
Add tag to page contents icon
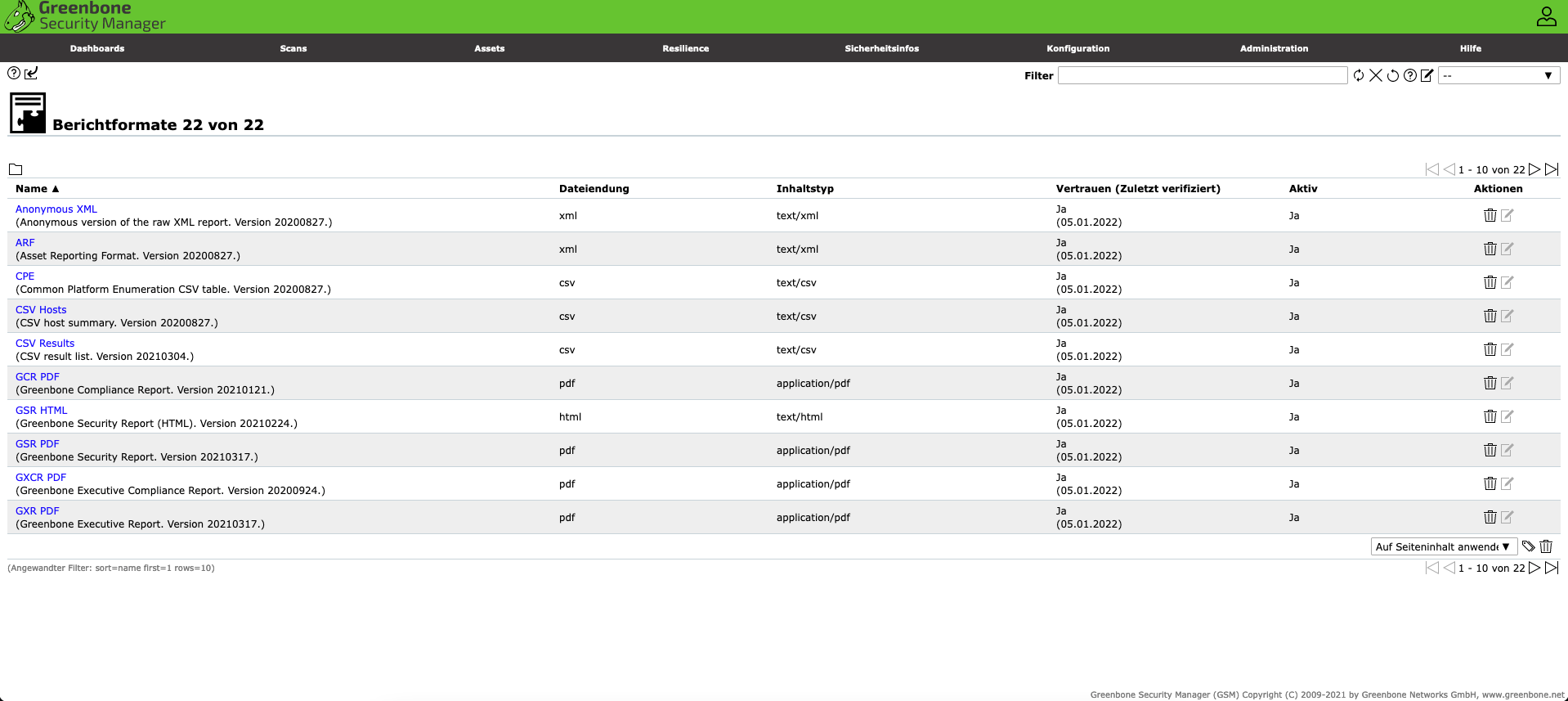click(1528, 546)
